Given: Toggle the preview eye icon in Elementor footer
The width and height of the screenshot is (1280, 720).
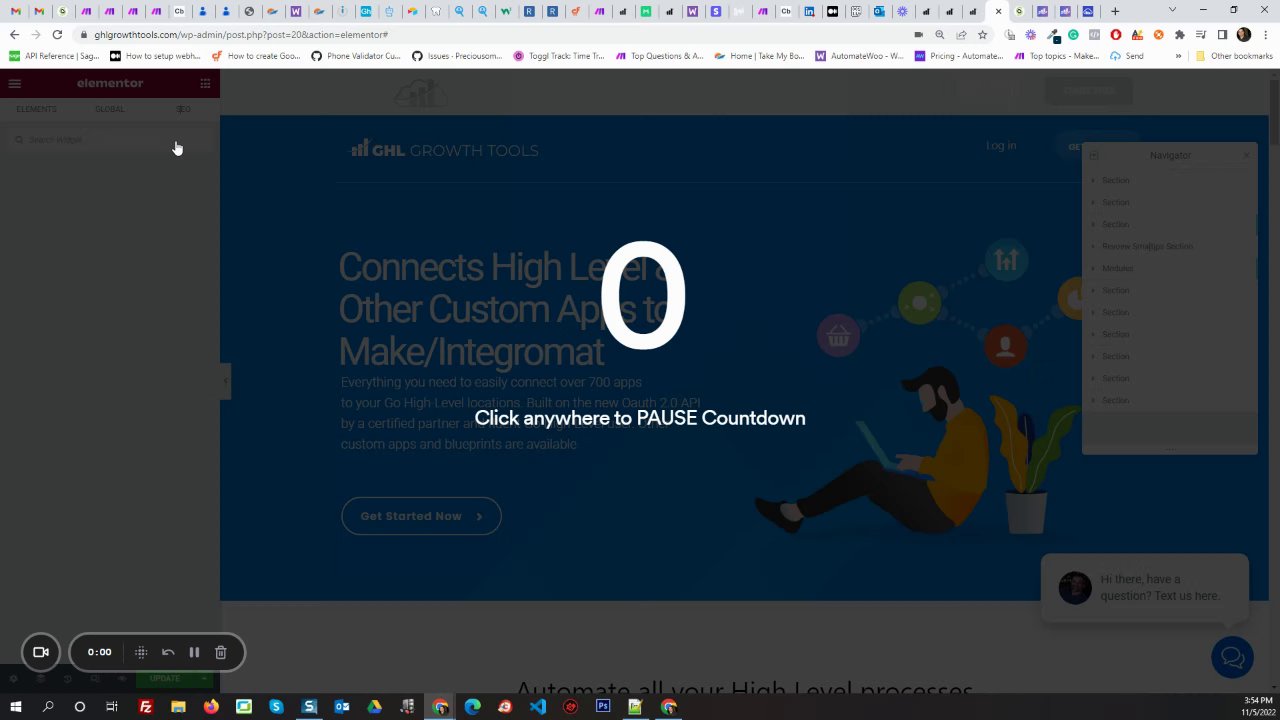Looking at the screenshot, I should 122,679.
